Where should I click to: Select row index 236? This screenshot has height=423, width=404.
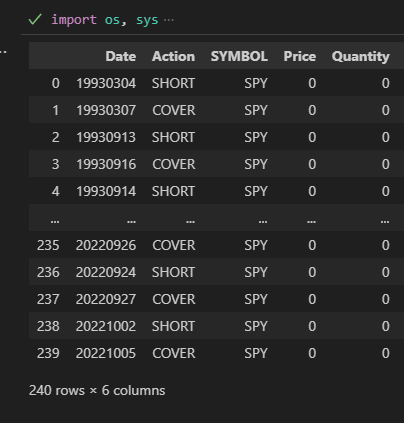tap(48, 272)
